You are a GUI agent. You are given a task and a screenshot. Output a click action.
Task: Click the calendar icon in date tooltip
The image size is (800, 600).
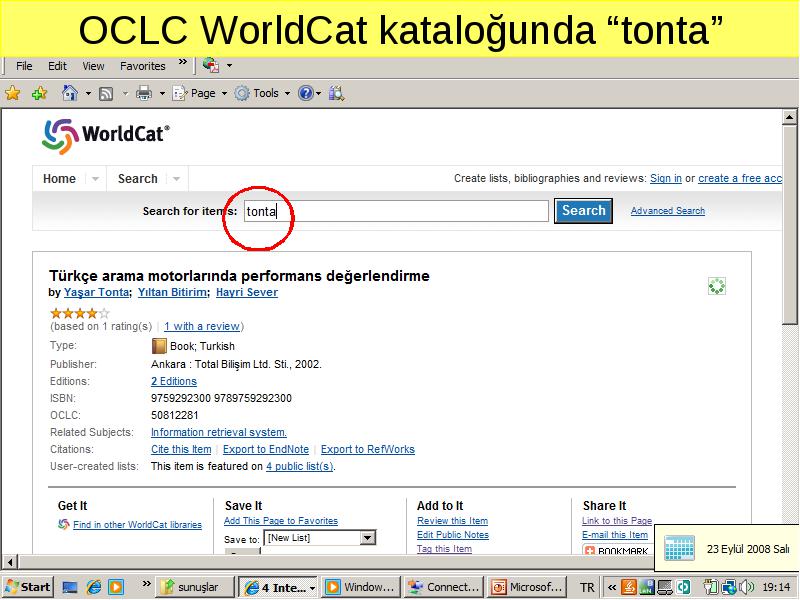679,548
